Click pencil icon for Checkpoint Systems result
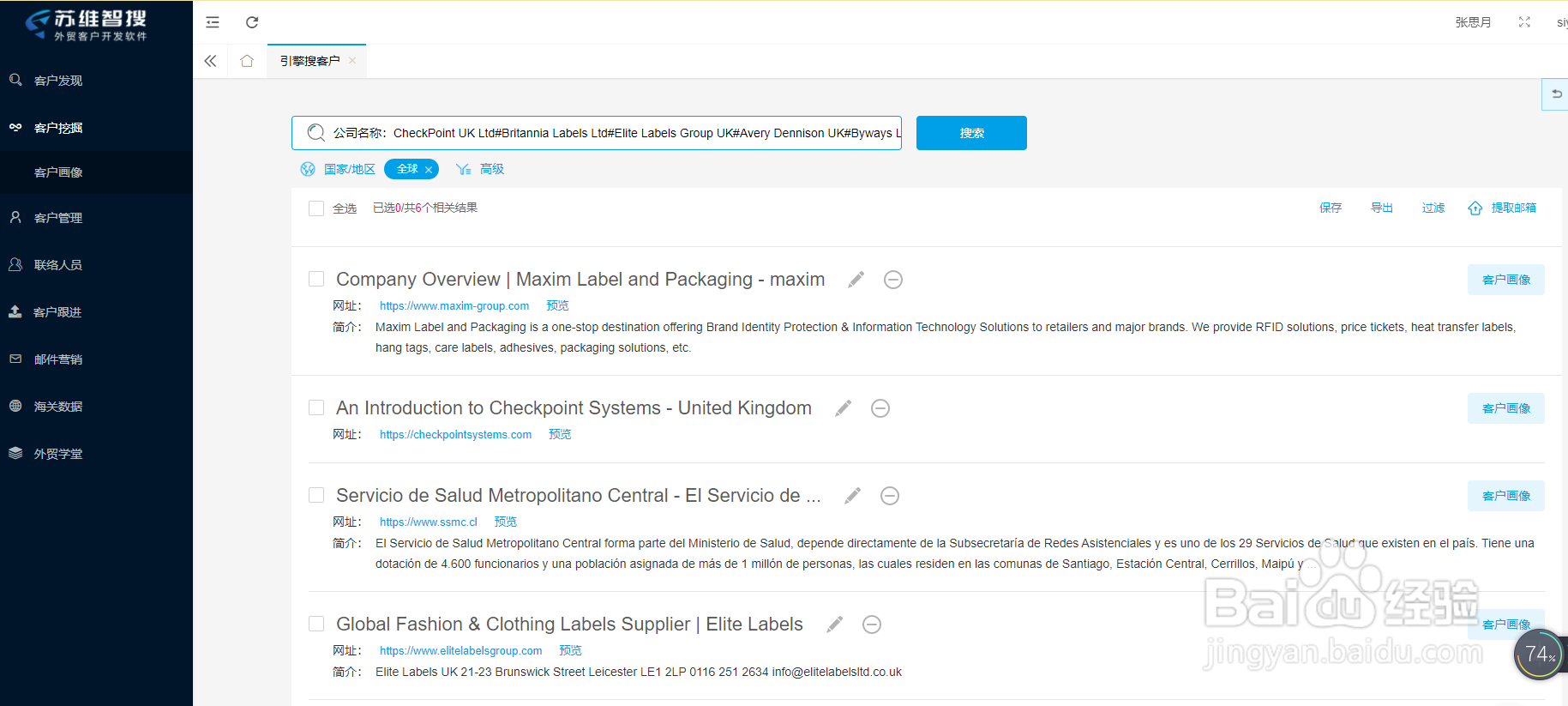Image resolution: width=1568 pixels, height=706 pixels. pyautogui.click(x=844, y=408)
